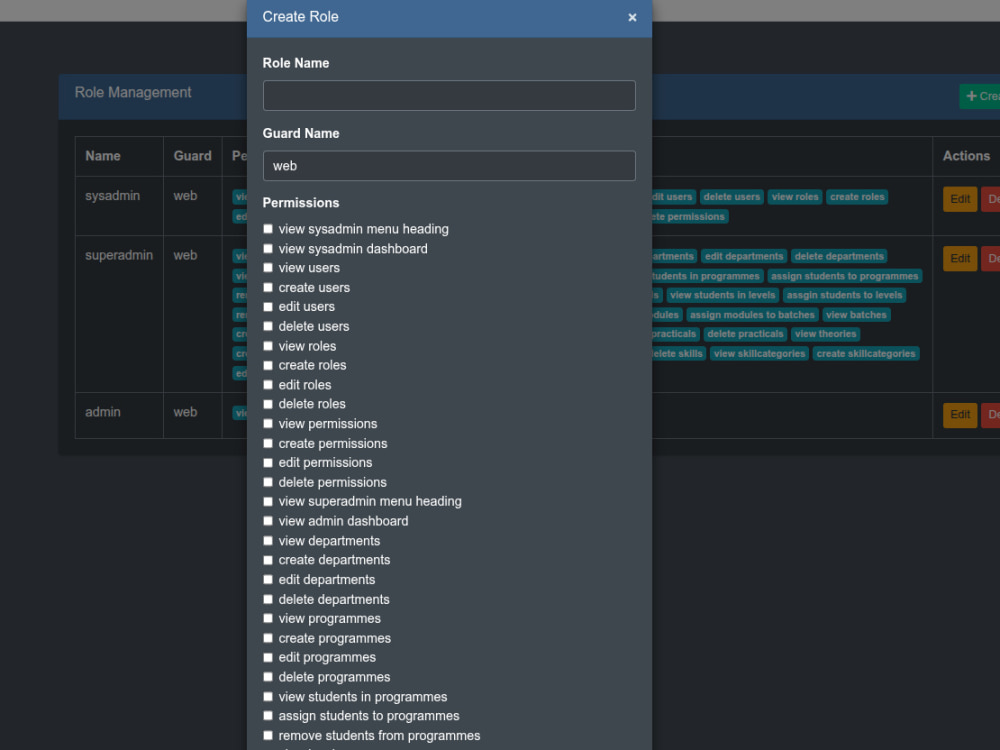Click the 'view roles' badge in sysadmin row
Screen dimensions: 1000x750
(795, 197)
